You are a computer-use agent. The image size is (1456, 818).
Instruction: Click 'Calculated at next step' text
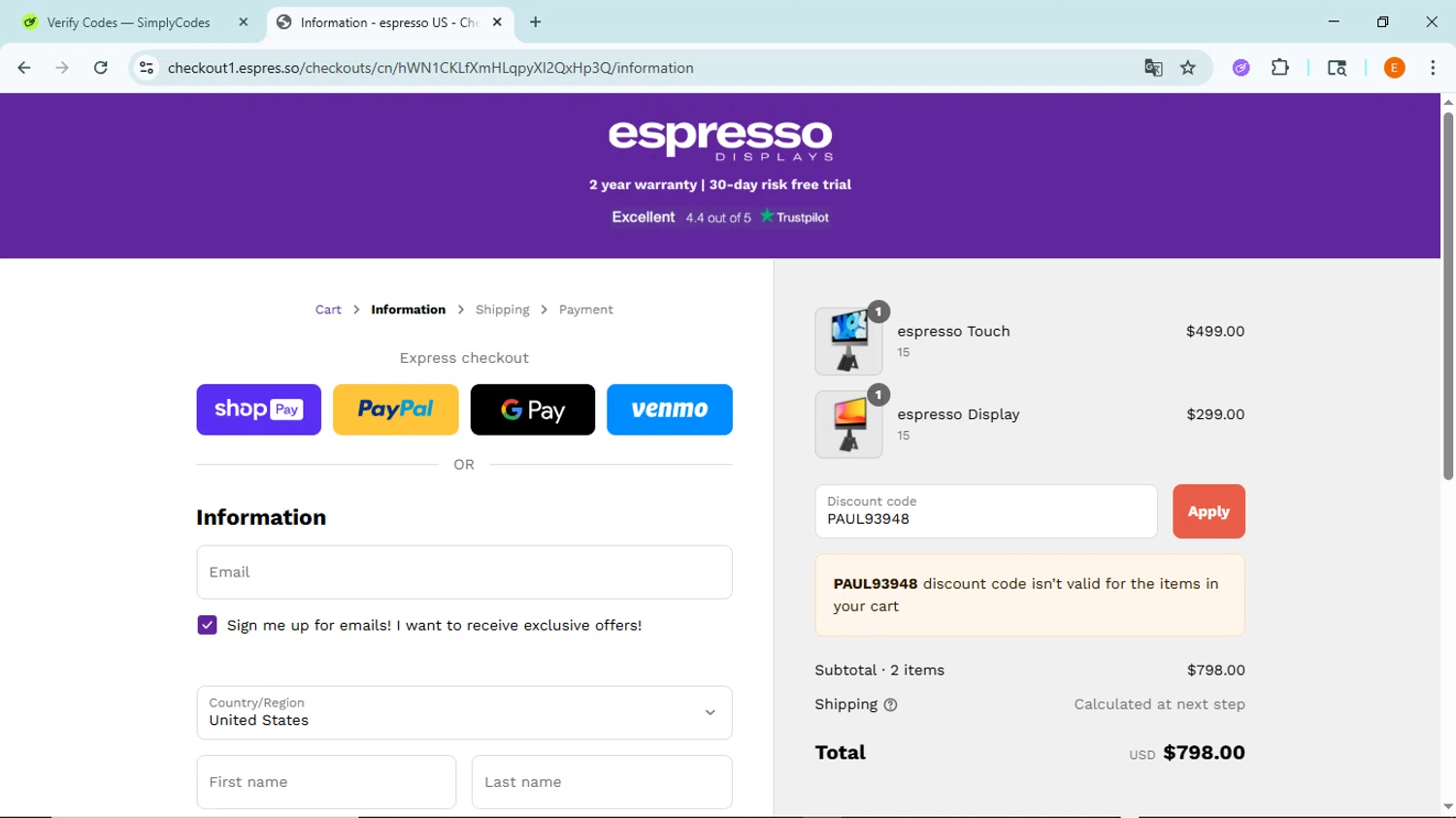[x=1159, y=704]
